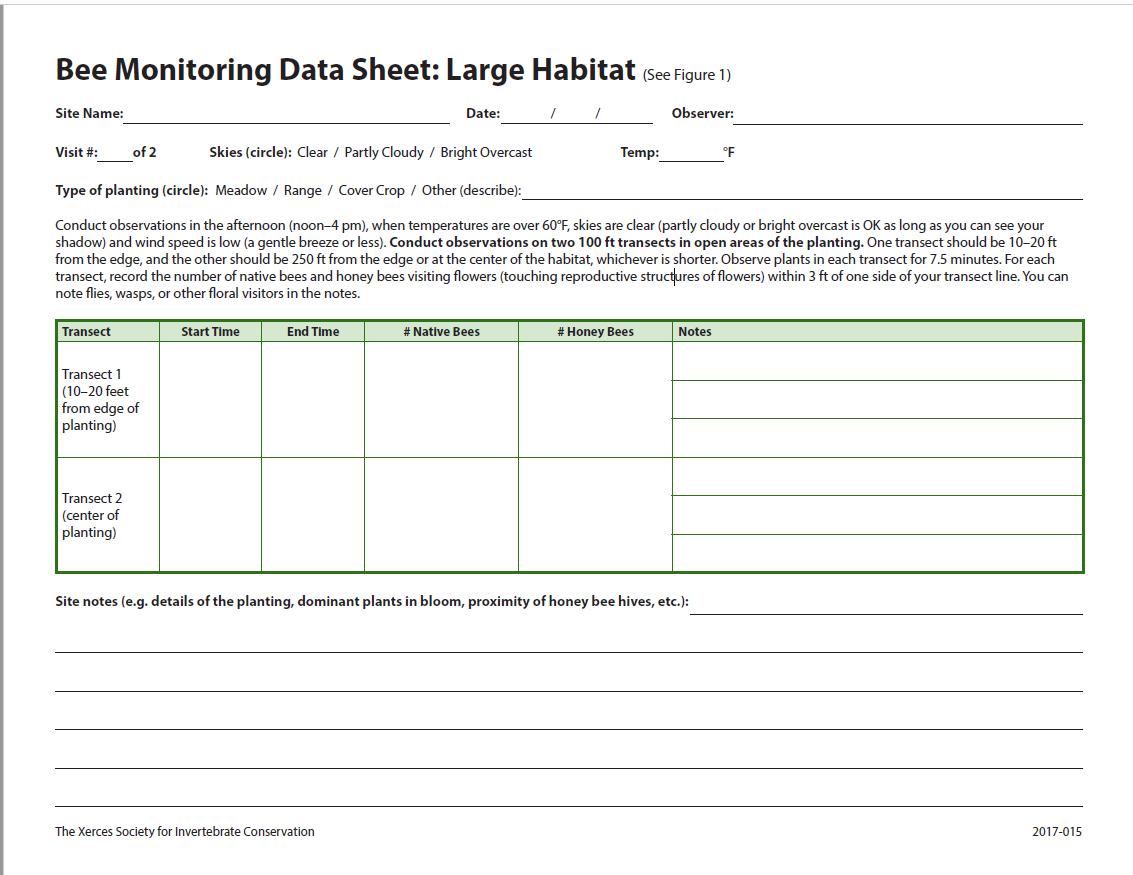Select 'Cover Crop' as type of planting

point(371,191)
